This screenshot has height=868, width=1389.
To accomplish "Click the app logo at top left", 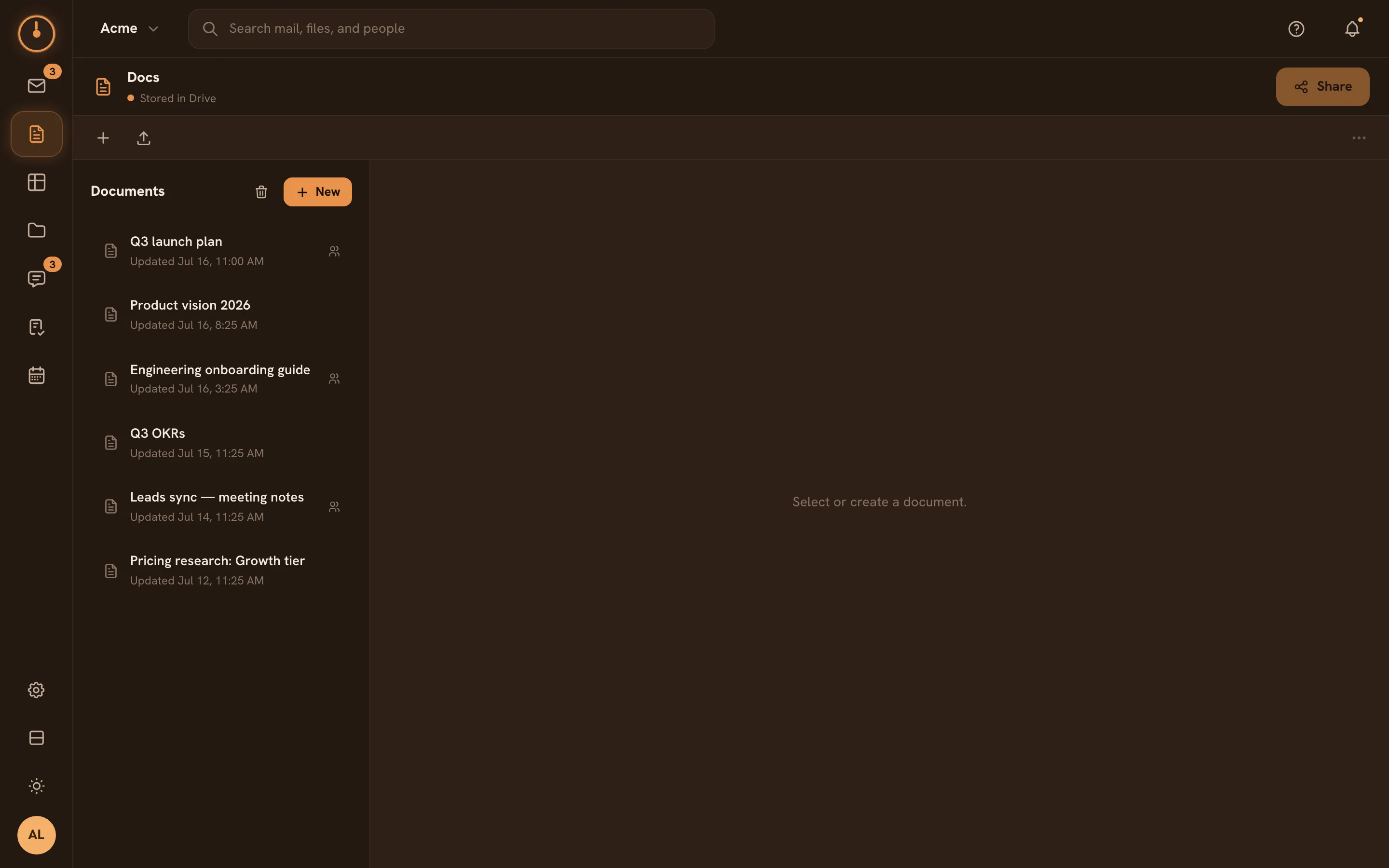I will click(36, 33).
